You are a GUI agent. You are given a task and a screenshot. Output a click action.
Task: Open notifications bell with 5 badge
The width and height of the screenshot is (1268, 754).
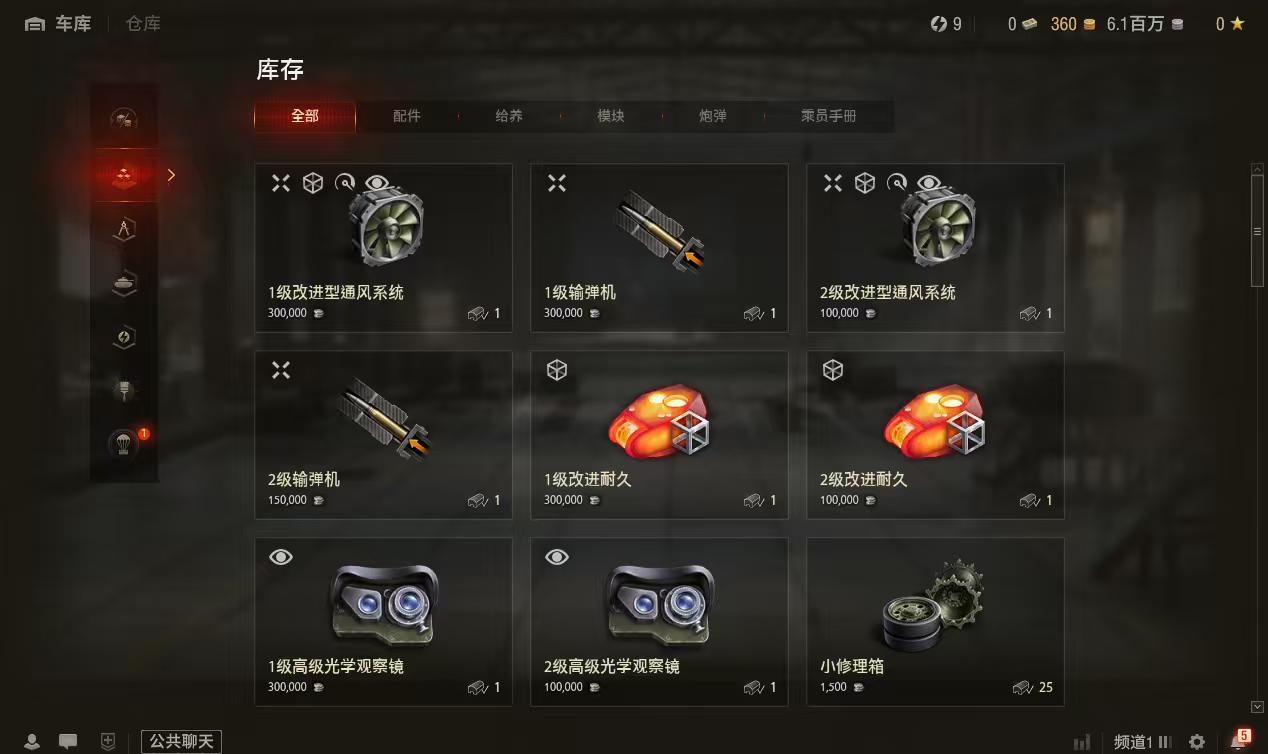pyautogui.click(x=1238, y=741)
